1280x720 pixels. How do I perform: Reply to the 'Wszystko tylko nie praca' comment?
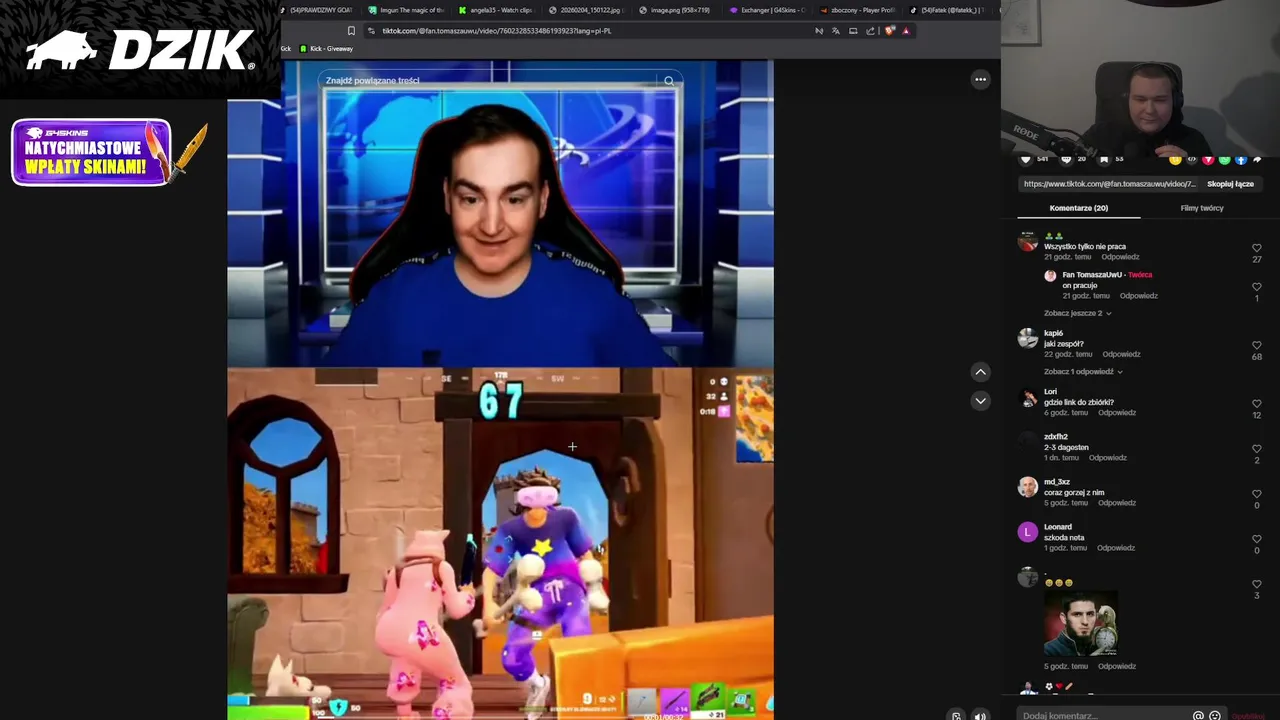point(1120,257)
